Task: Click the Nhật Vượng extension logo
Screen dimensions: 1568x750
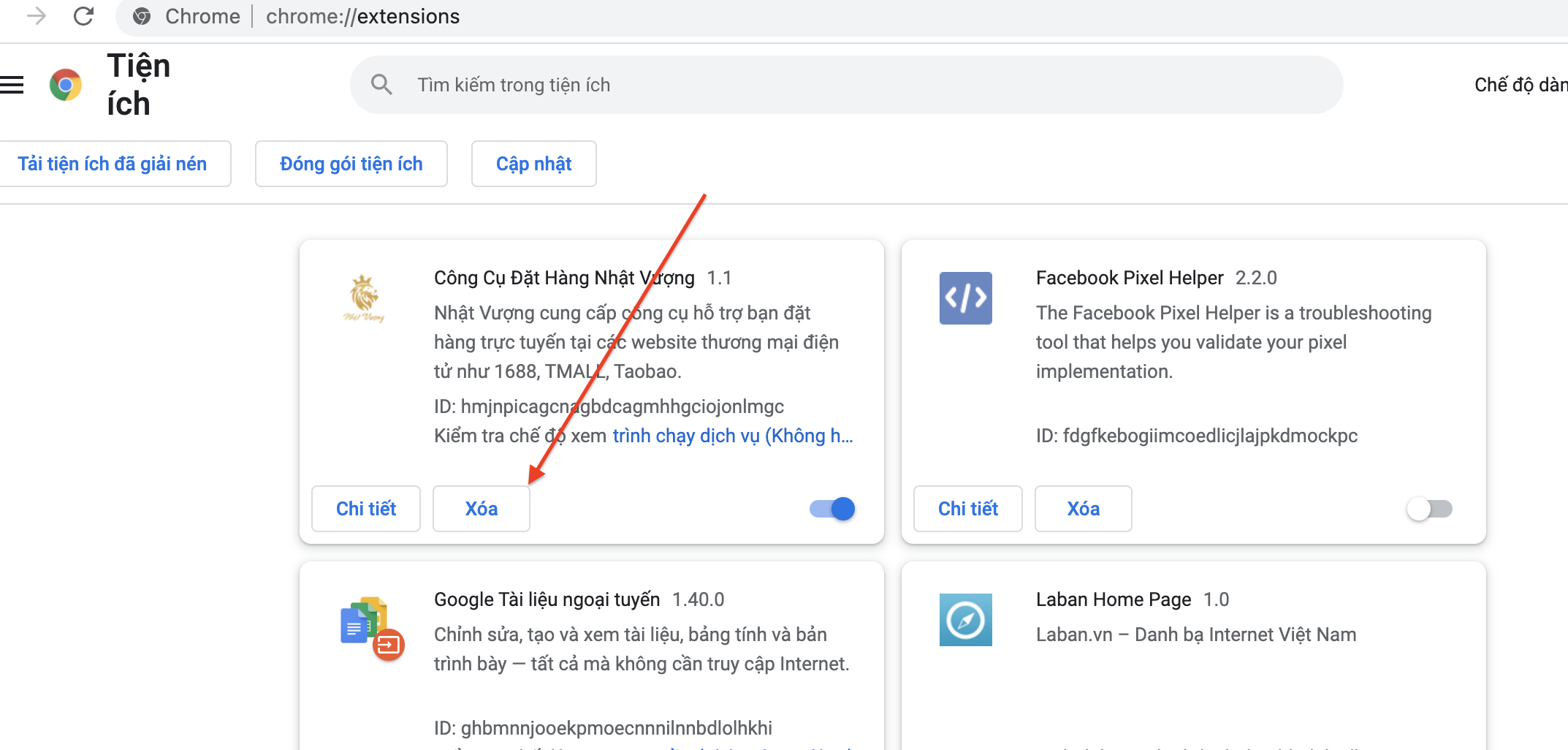Action: click(x=364, y=298)
